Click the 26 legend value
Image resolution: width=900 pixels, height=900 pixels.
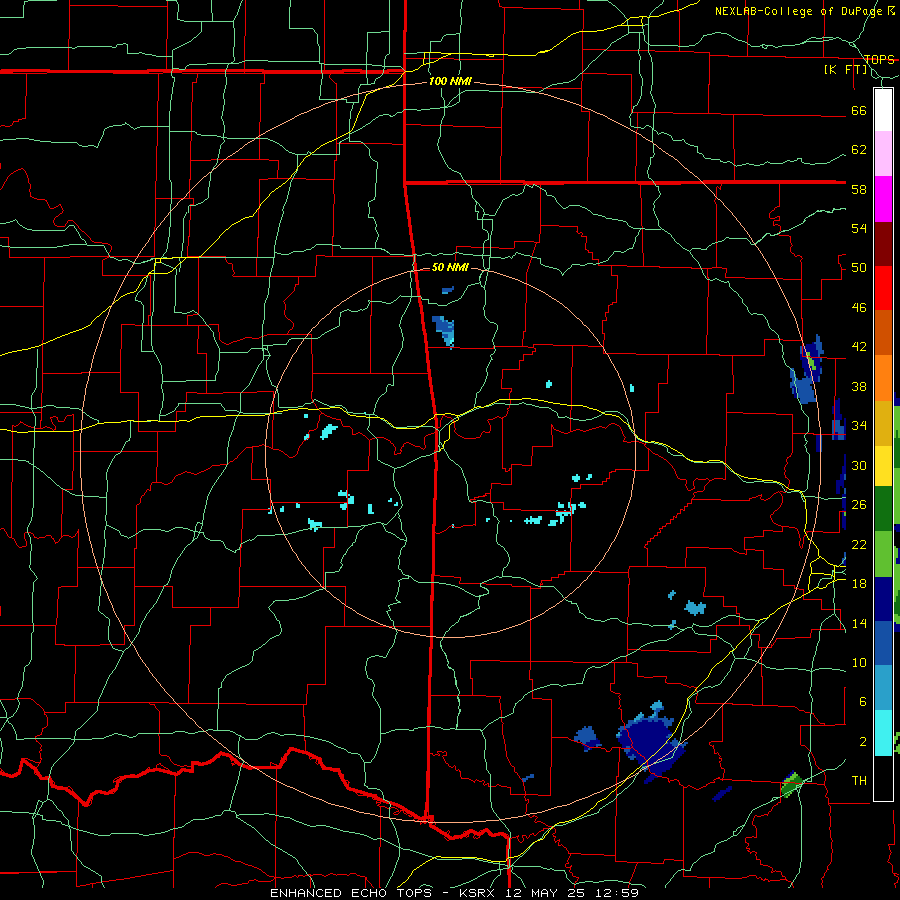pos(859,505)
